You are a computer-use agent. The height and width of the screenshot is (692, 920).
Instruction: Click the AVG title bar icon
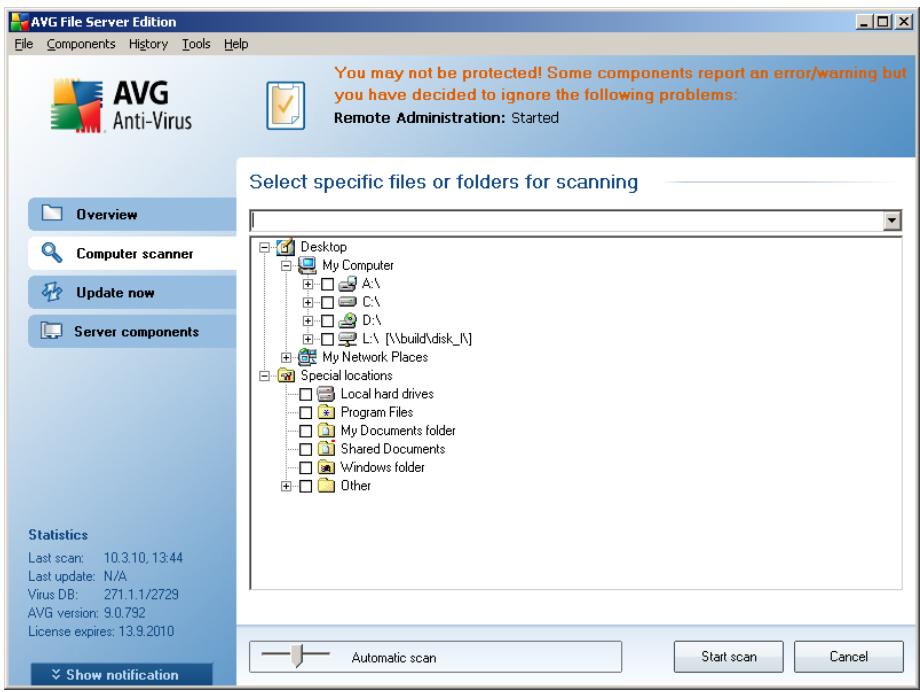pyautogui.click(x=19, y=22)
